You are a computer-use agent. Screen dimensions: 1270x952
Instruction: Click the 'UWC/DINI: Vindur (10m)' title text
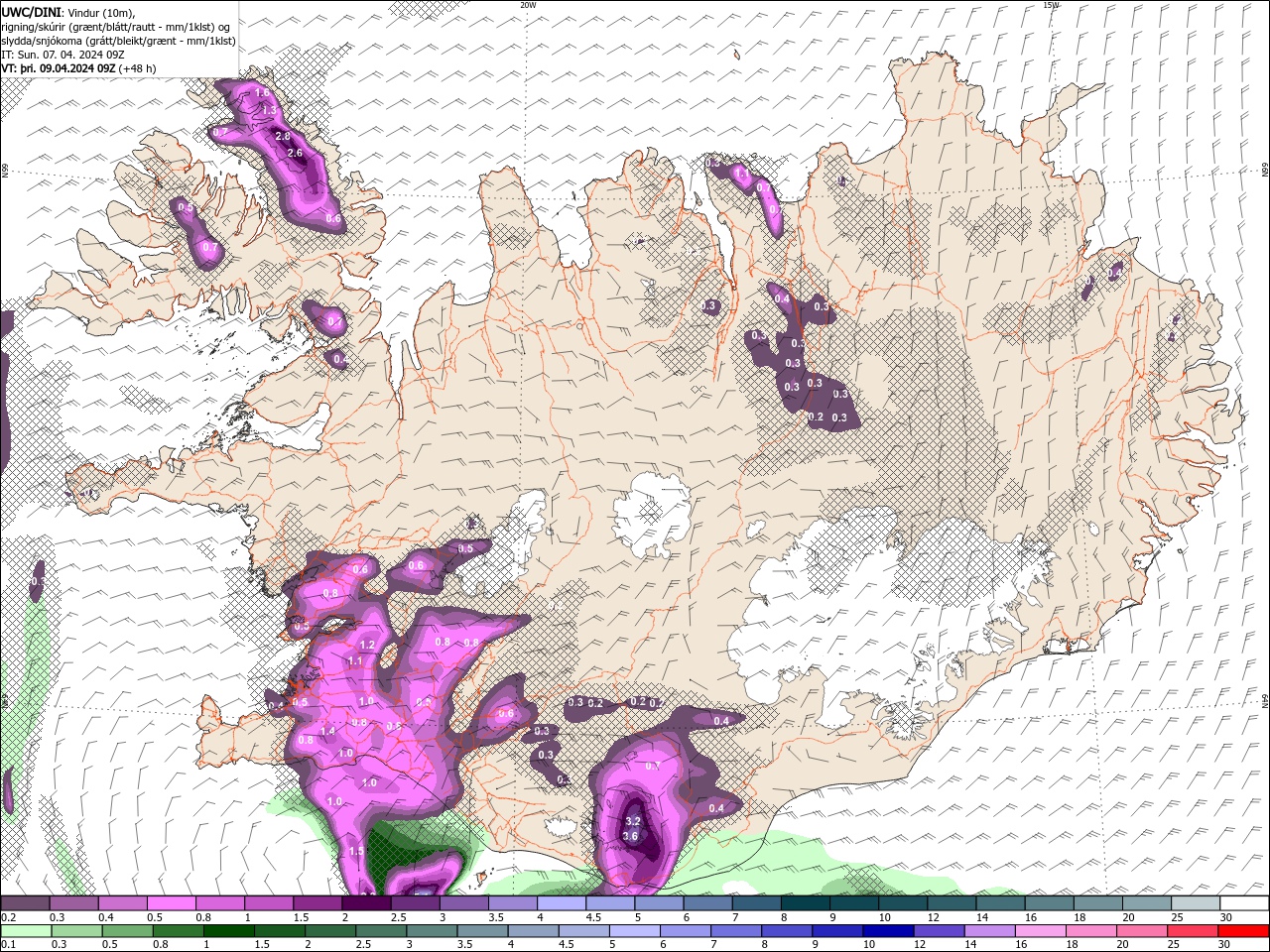[67, 12]
